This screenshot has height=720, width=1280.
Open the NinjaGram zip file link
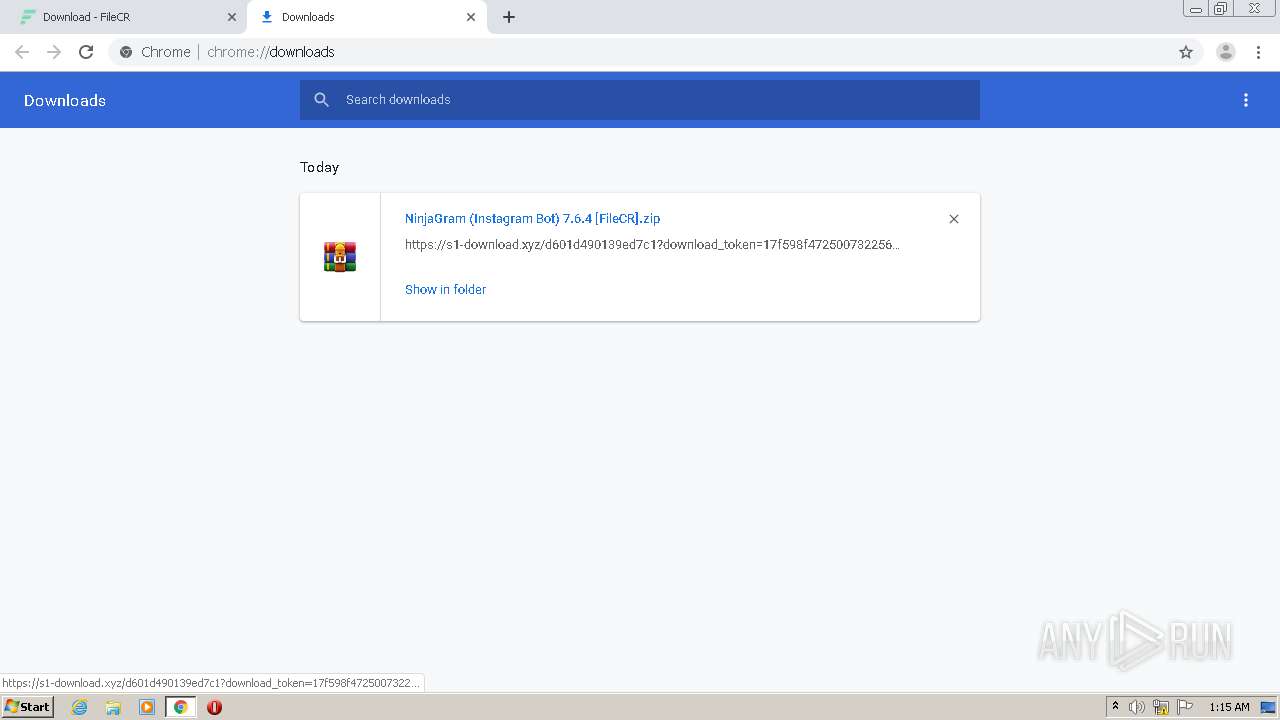[x=532, y=218]
